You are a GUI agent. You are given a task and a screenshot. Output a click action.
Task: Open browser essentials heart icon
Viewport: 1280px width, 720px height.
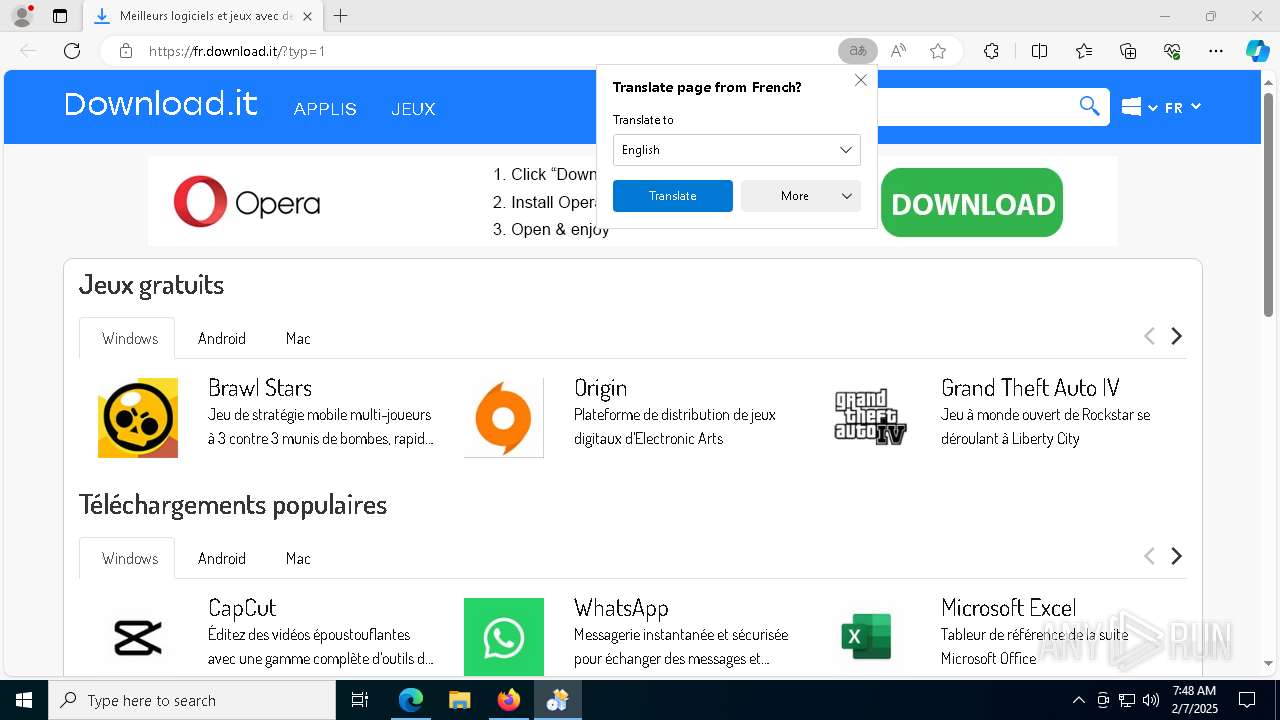pyautogui.click(x=1172, y=51)
